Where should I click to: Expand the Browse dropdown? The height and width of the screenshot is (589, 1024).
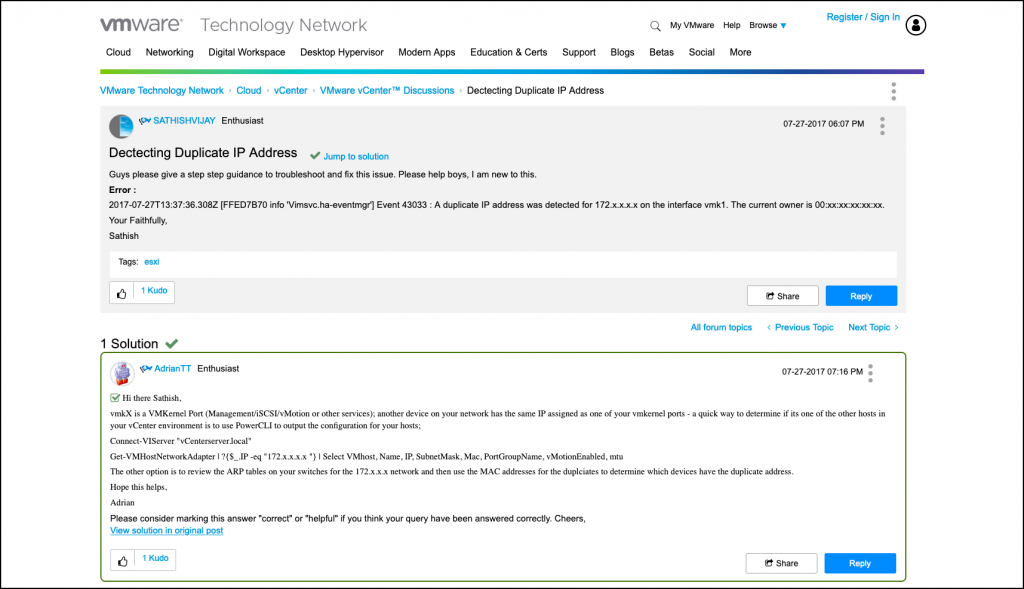pyautogui.click(x=768, y=26)
